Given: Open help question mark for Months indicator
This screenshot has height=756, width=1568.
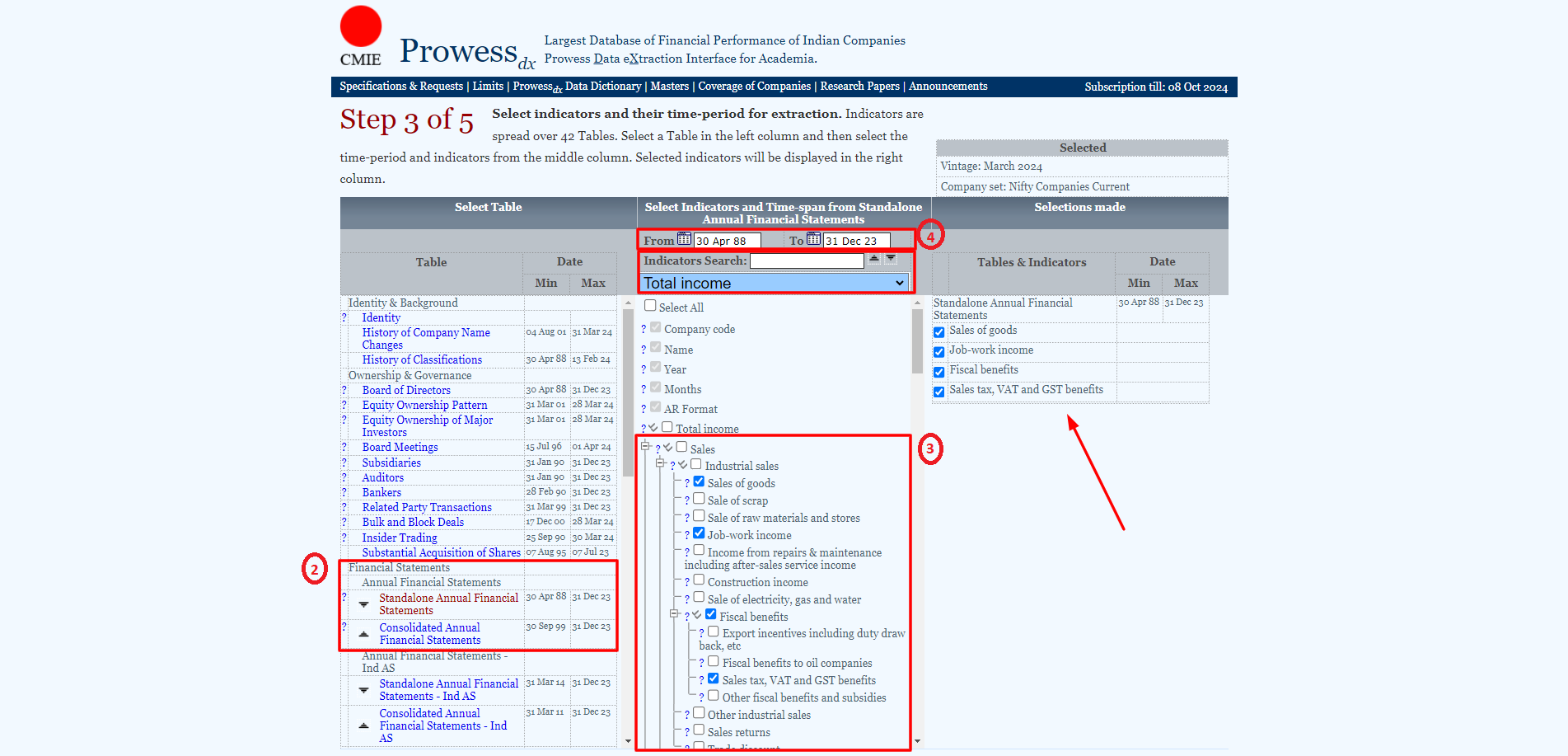Looking at the screenshot, I should [644, 390].
